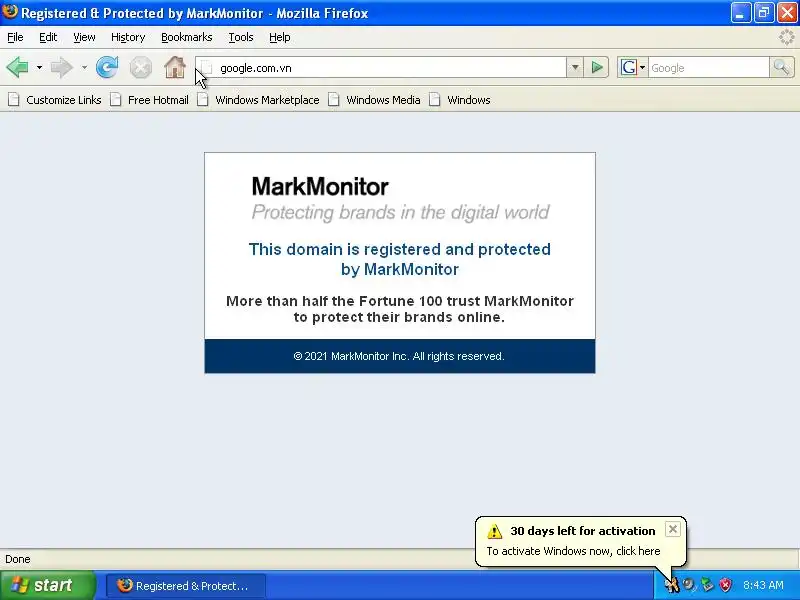Click the page icon in the address bar
Viewport: 800px width, 600px height.
[x=207, y=68]
